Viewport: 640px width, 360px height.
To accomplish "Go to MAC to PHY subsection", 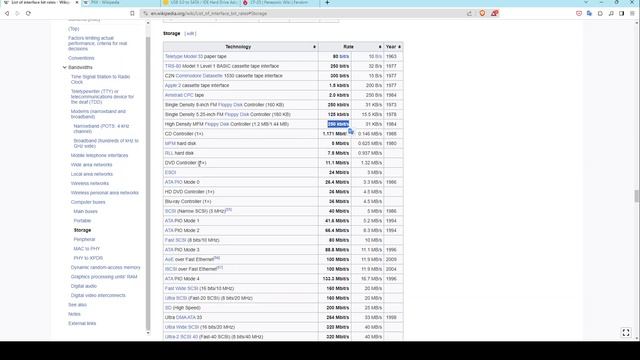I will click(87, 249).
